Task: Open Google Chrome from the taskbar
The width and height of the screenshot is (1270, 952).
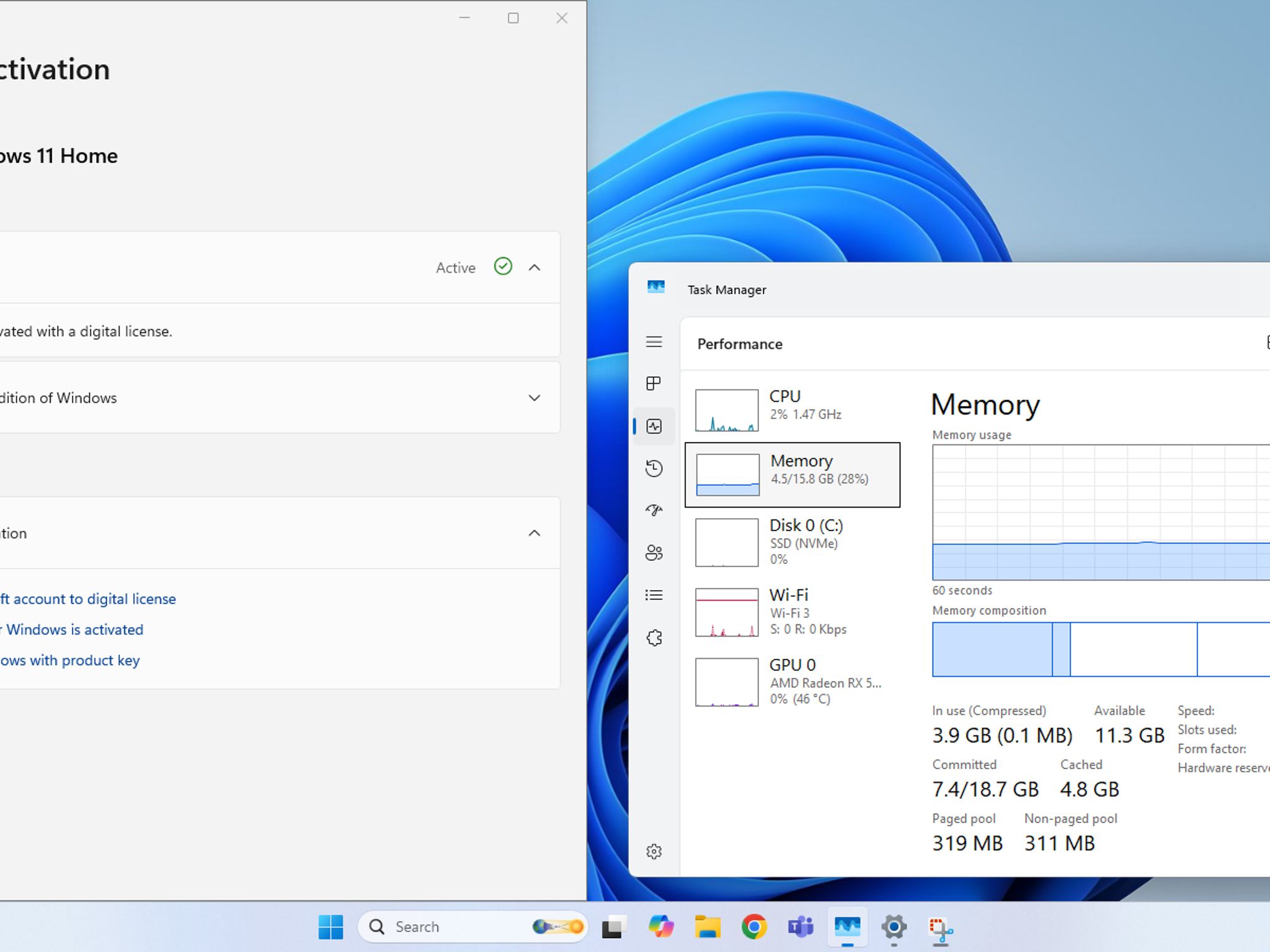Action: pos(754,927)
